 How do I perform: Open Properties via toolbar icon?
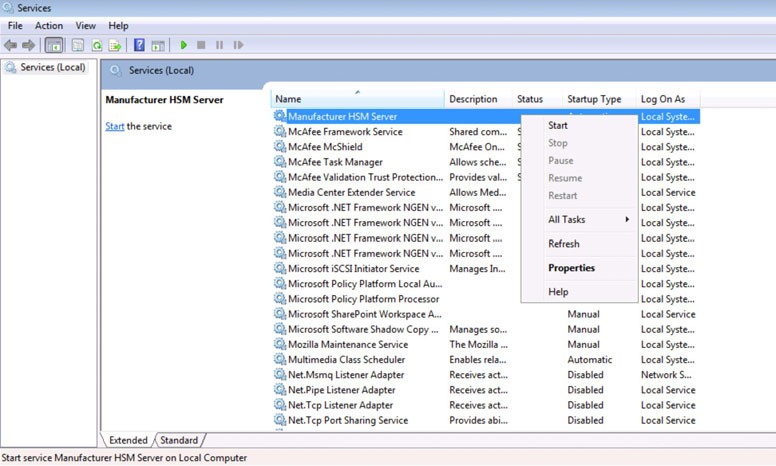tap(78, 46)
